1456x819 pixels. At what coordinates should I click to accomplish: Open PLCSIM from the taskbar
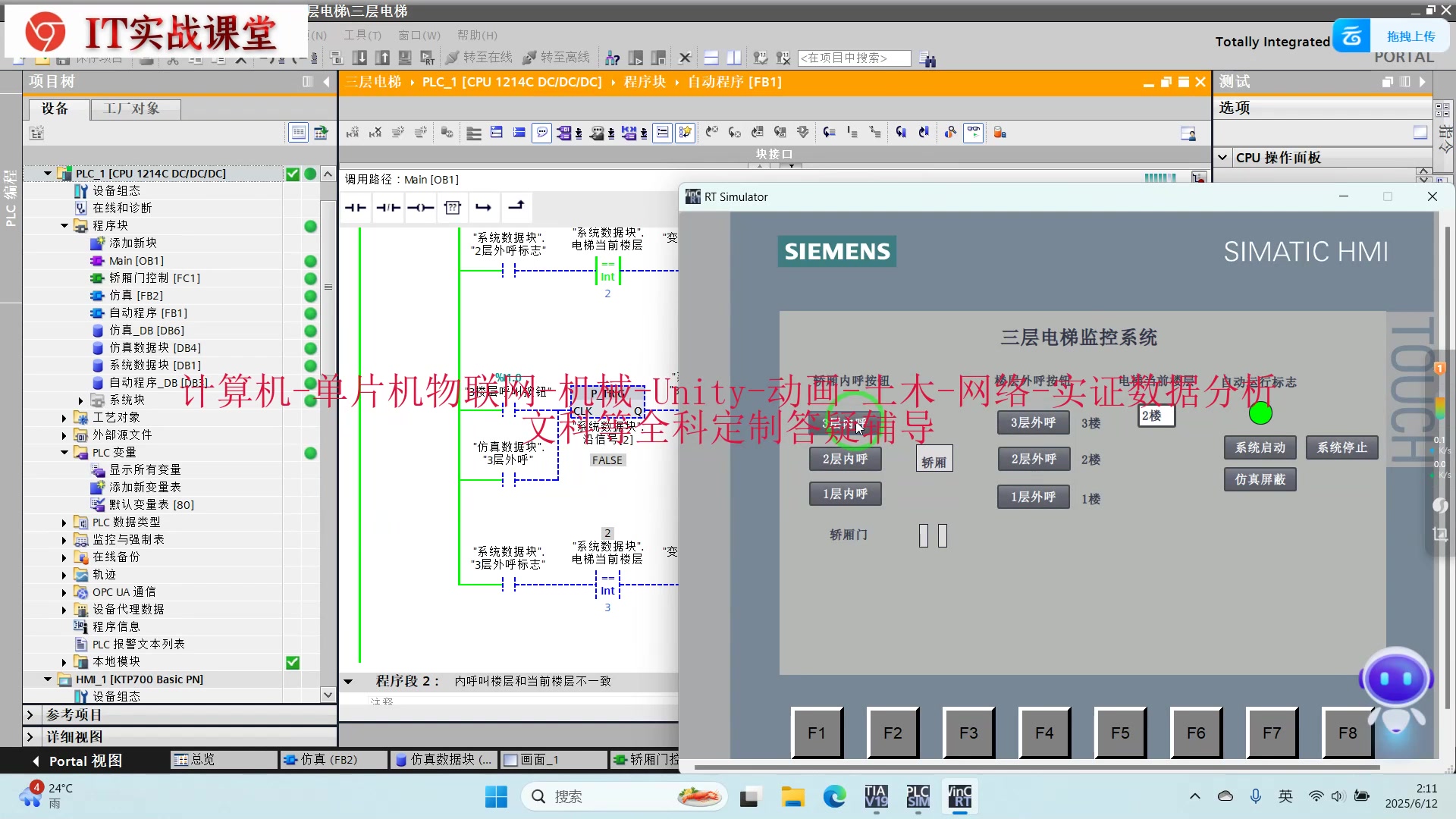pos(918,796)
